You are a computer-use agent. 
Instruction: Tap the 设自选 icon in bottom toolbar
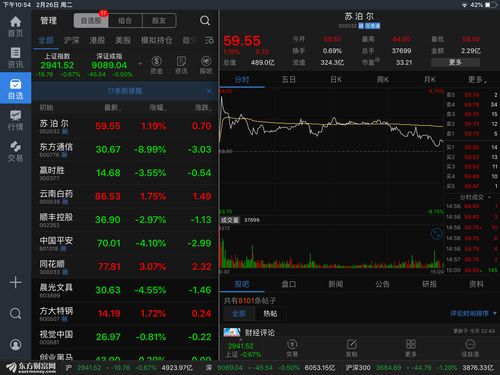pyautogui.click(x=470, y=348)
